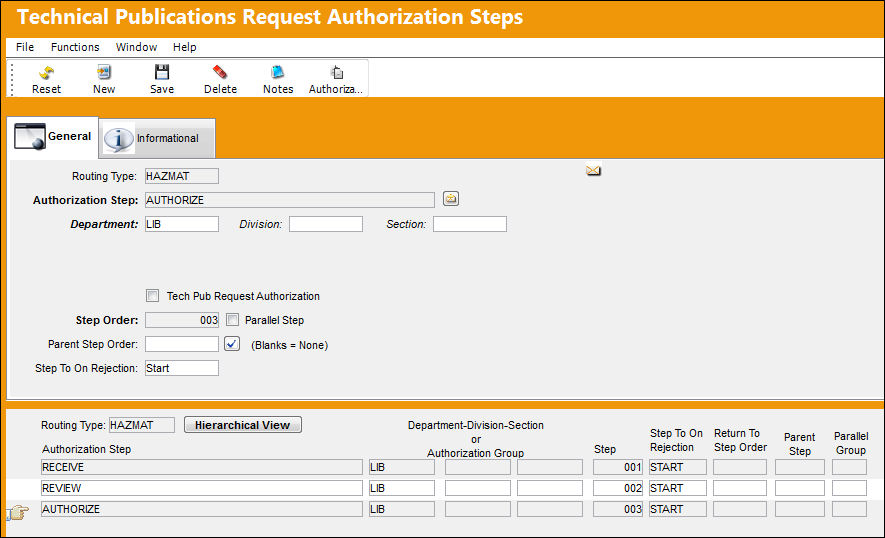Click the Step To On Rejection column header

point(676,440)
